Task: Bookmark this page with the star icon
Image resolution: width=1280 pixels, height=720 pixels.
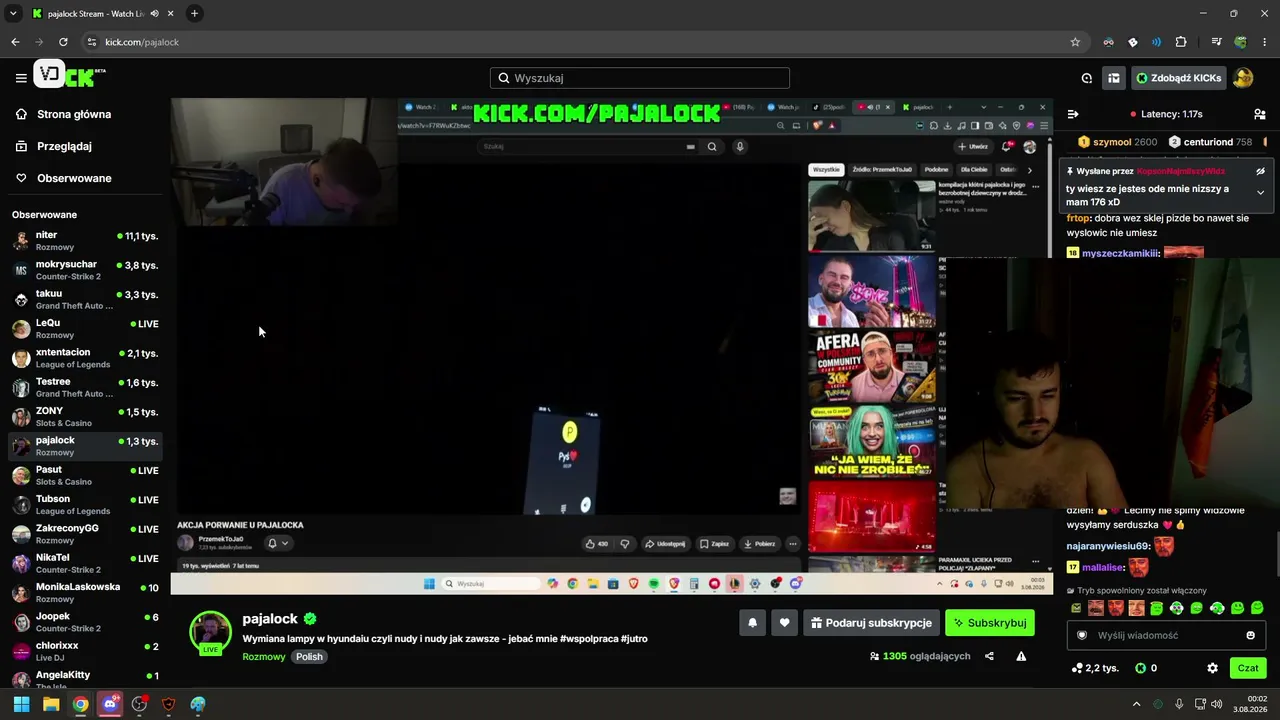Action: click(1075, 42)
